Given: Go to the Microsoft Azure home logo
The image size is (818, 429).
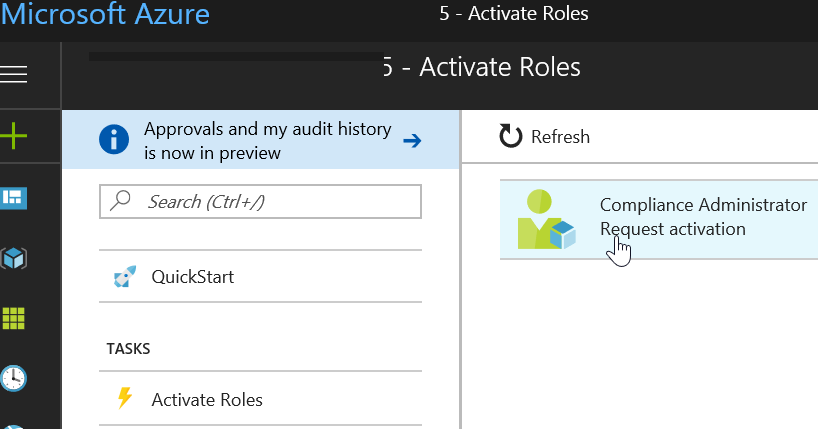Looking at the screenshot, I should pos(105,14).
